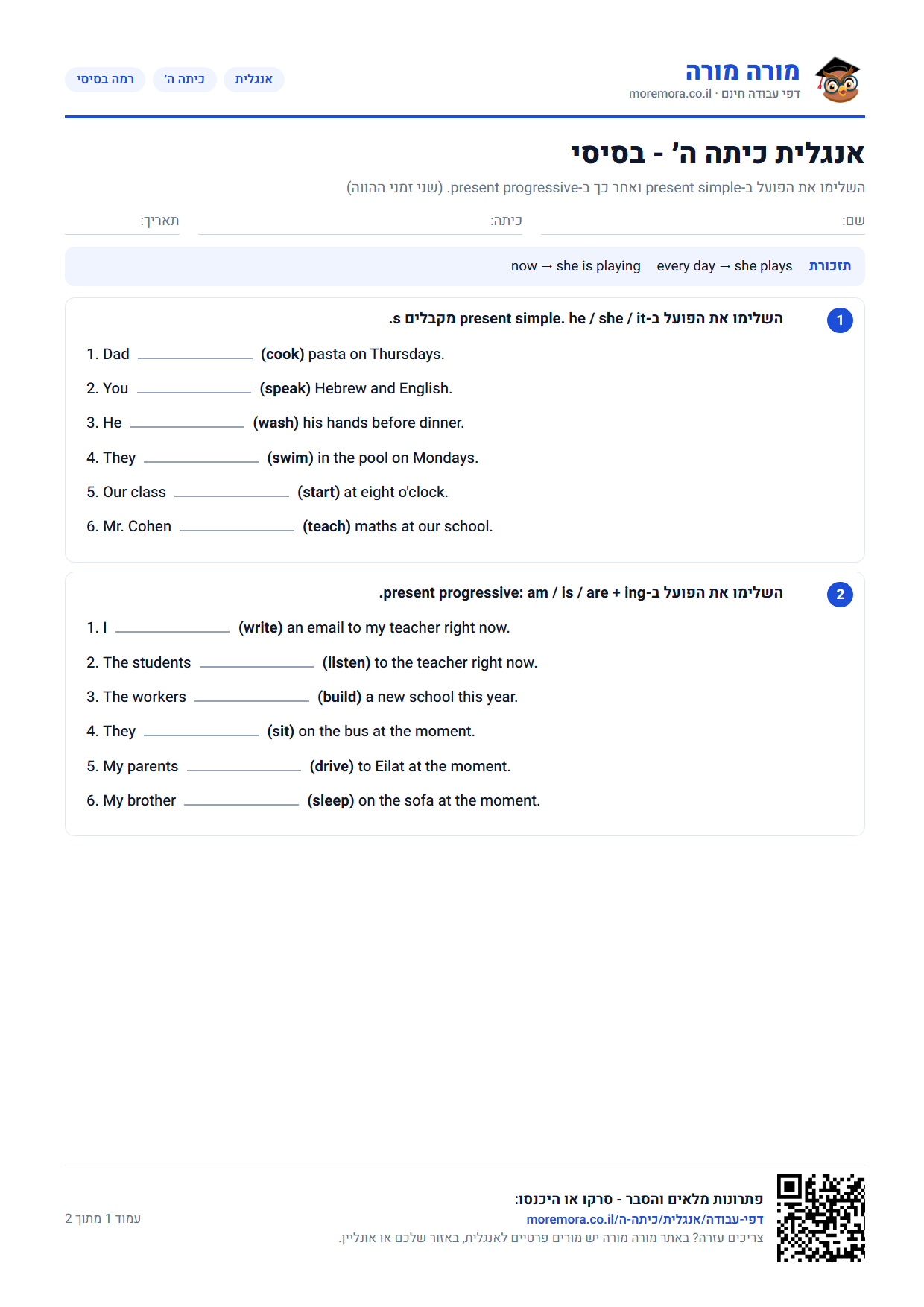Click the owl mascot logo
924x1307 pixels.
[x=838, y=80]
